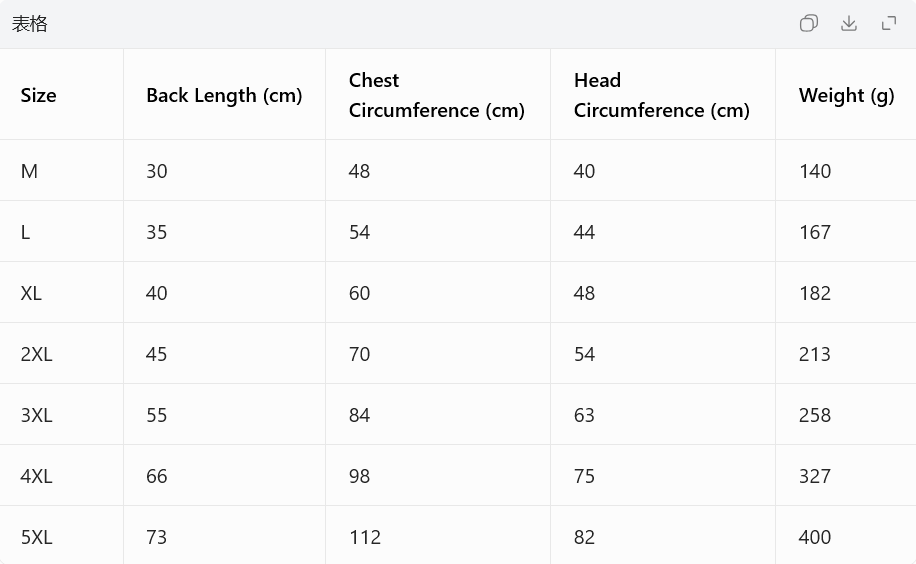Click the Back Length (cm) column header
Viewport: 916px width, 564px height.
224,95
